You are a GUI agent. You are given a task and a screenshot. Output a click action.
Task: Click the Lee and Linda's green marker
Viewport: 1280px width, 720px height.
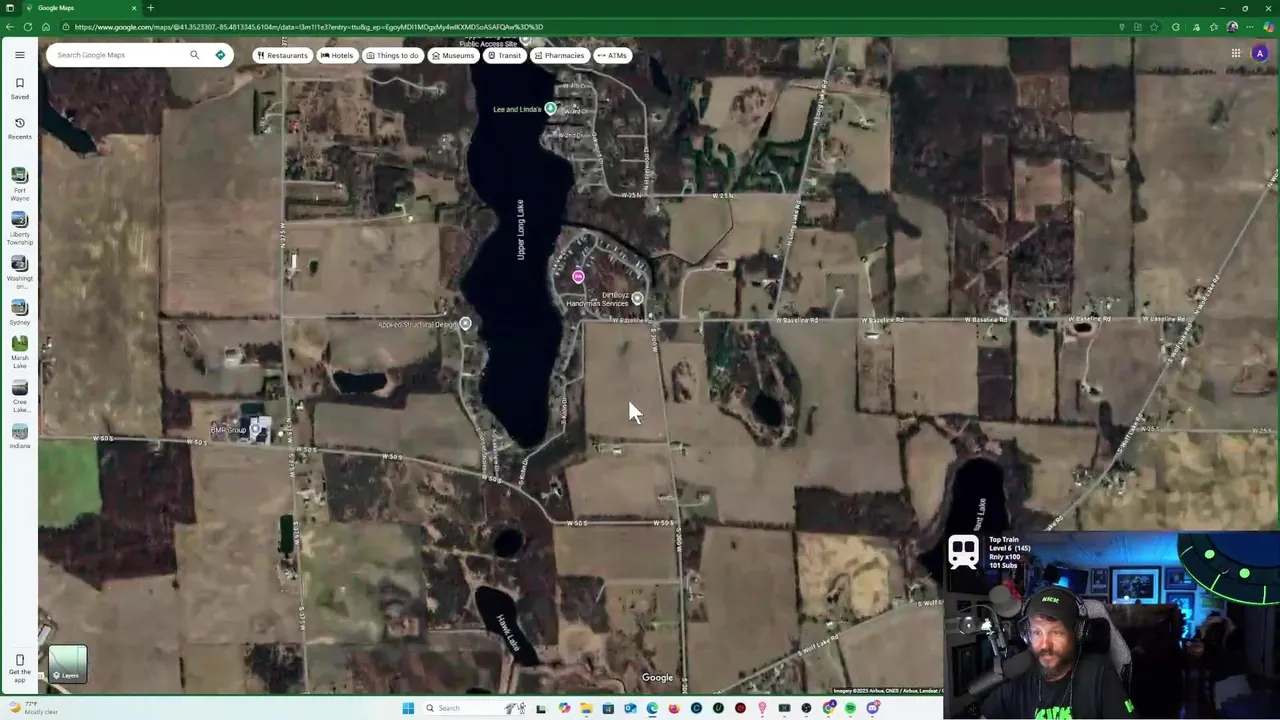click(x=550, y=108)
